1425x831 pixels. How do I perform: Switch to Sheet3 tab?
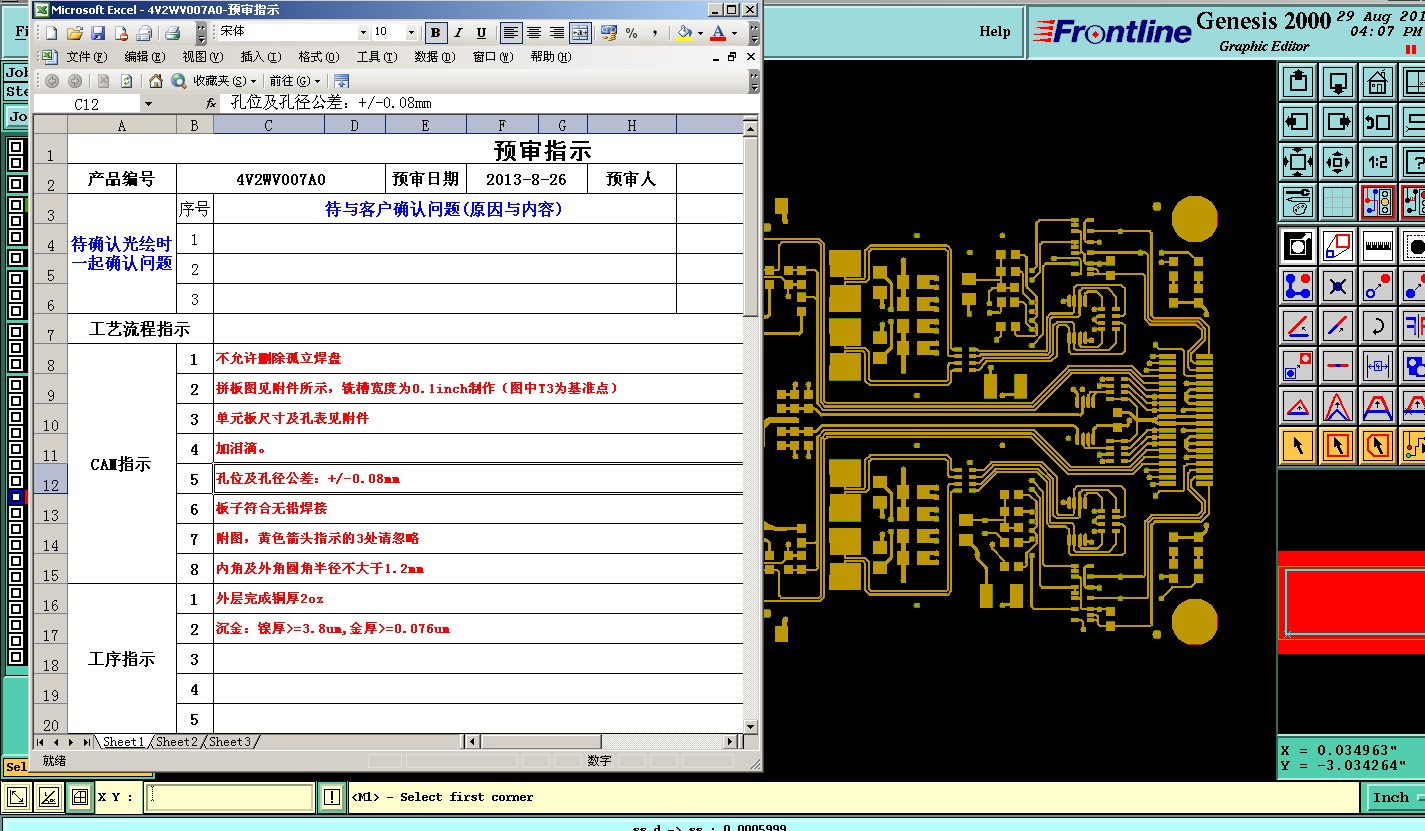point(229,742)
